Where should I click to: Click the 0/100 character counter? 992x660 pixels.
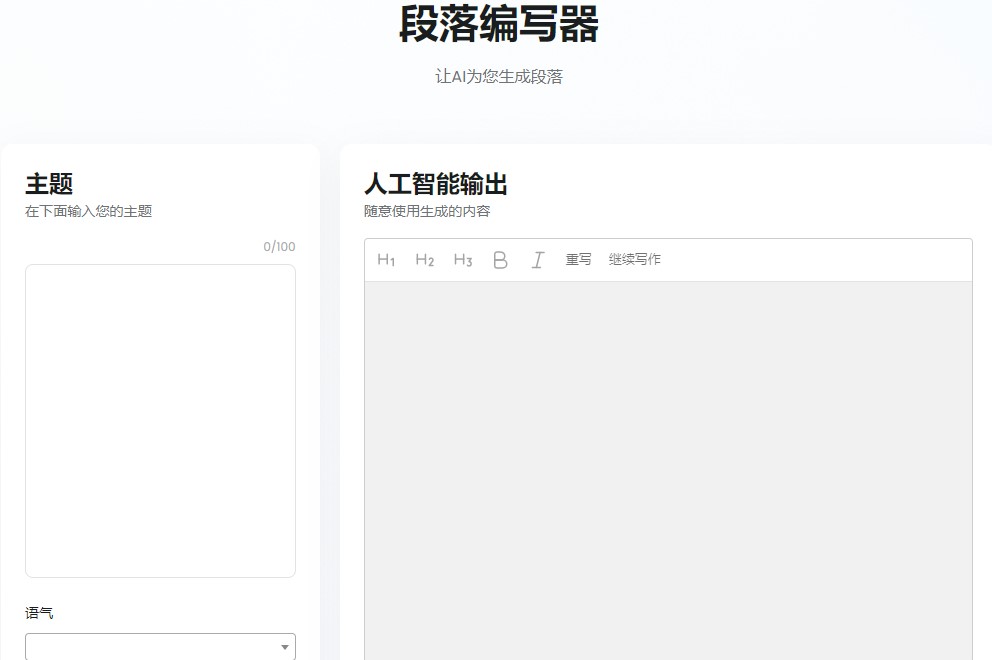pos(280,246)
